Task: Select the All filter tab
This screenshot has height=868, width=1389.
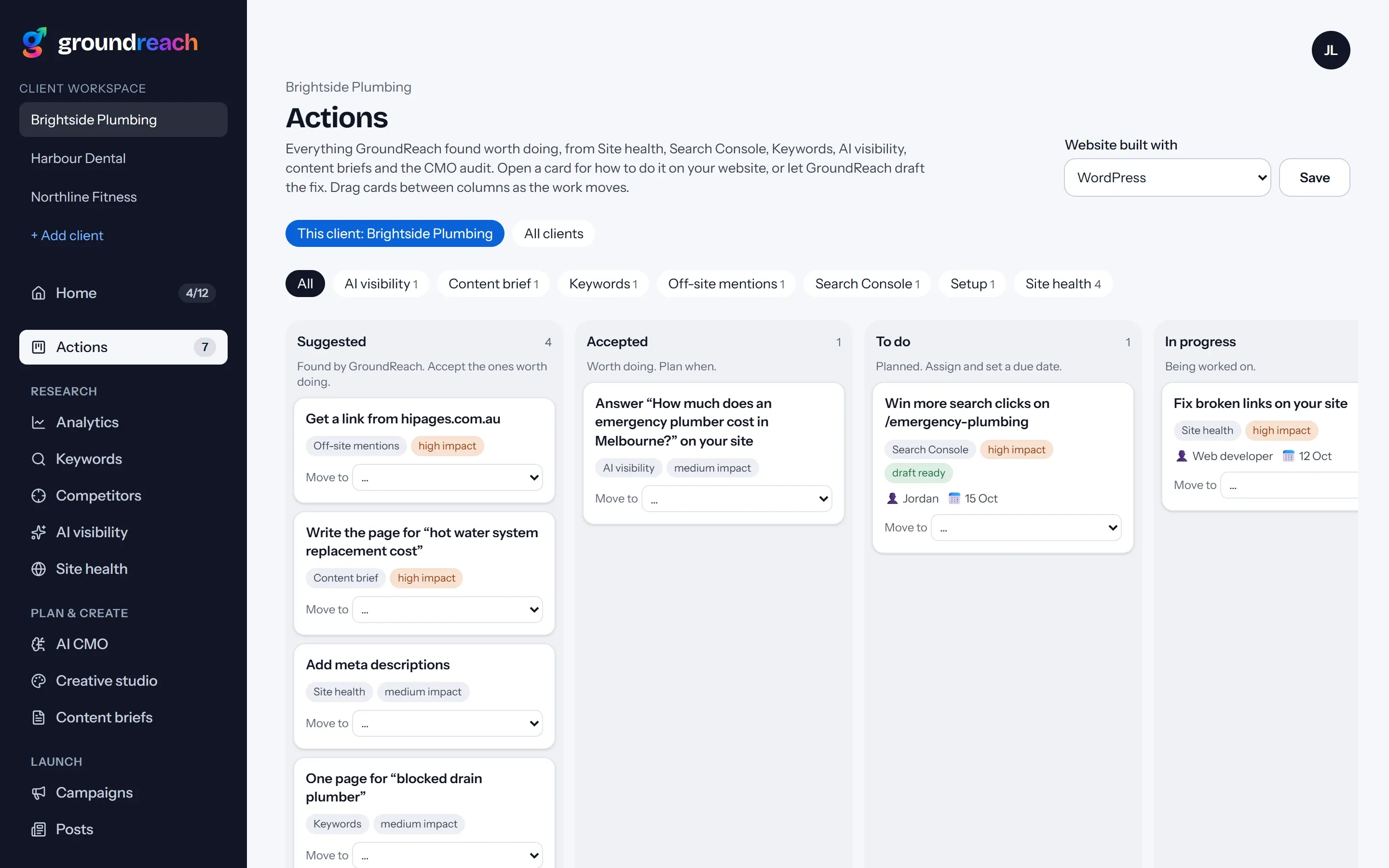Action: 305,284
